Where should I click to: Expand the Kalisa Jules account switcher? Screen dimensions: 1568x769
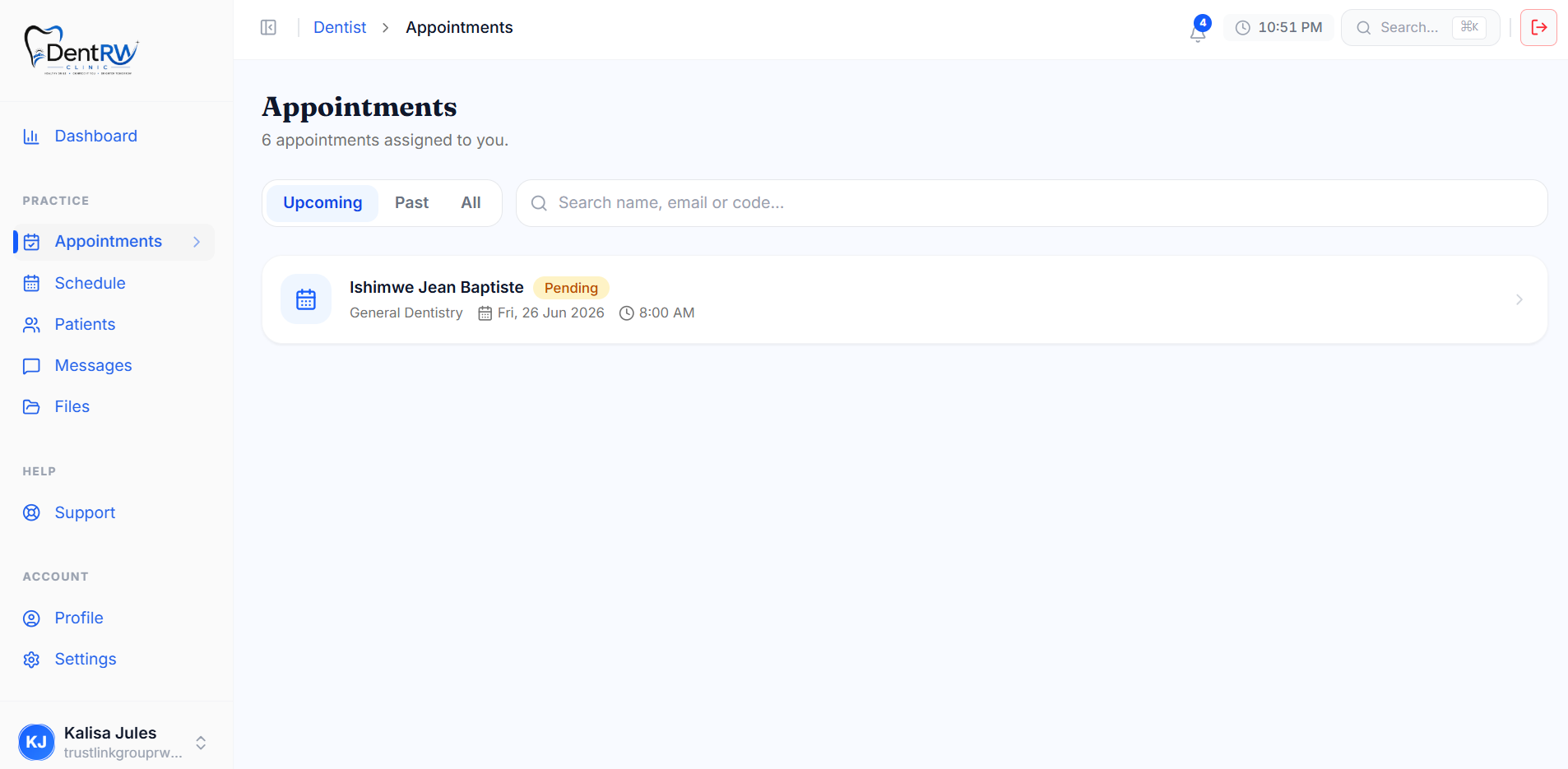(201, 743)
